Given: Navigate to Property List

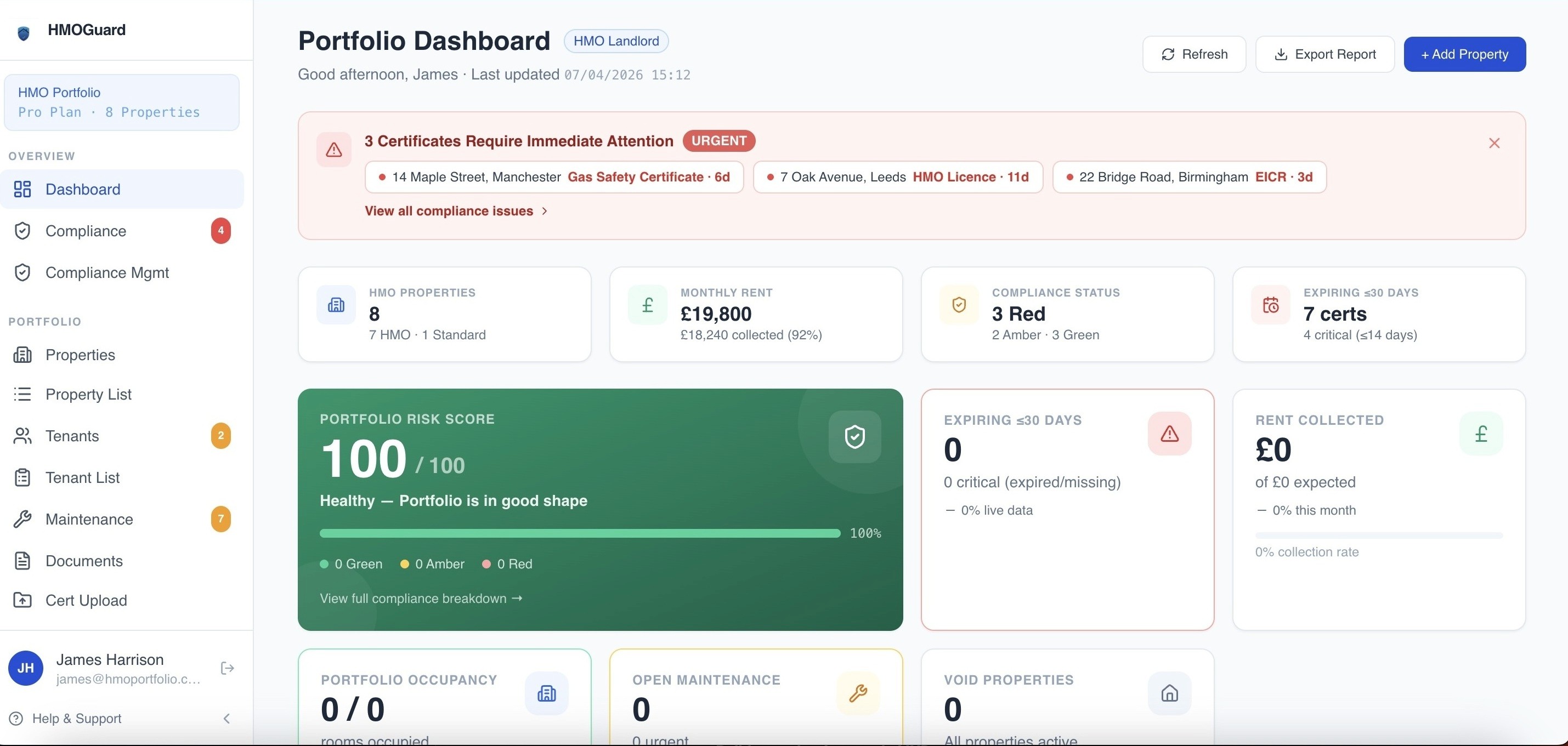Looking at the screenshot, I should point(122,394).
